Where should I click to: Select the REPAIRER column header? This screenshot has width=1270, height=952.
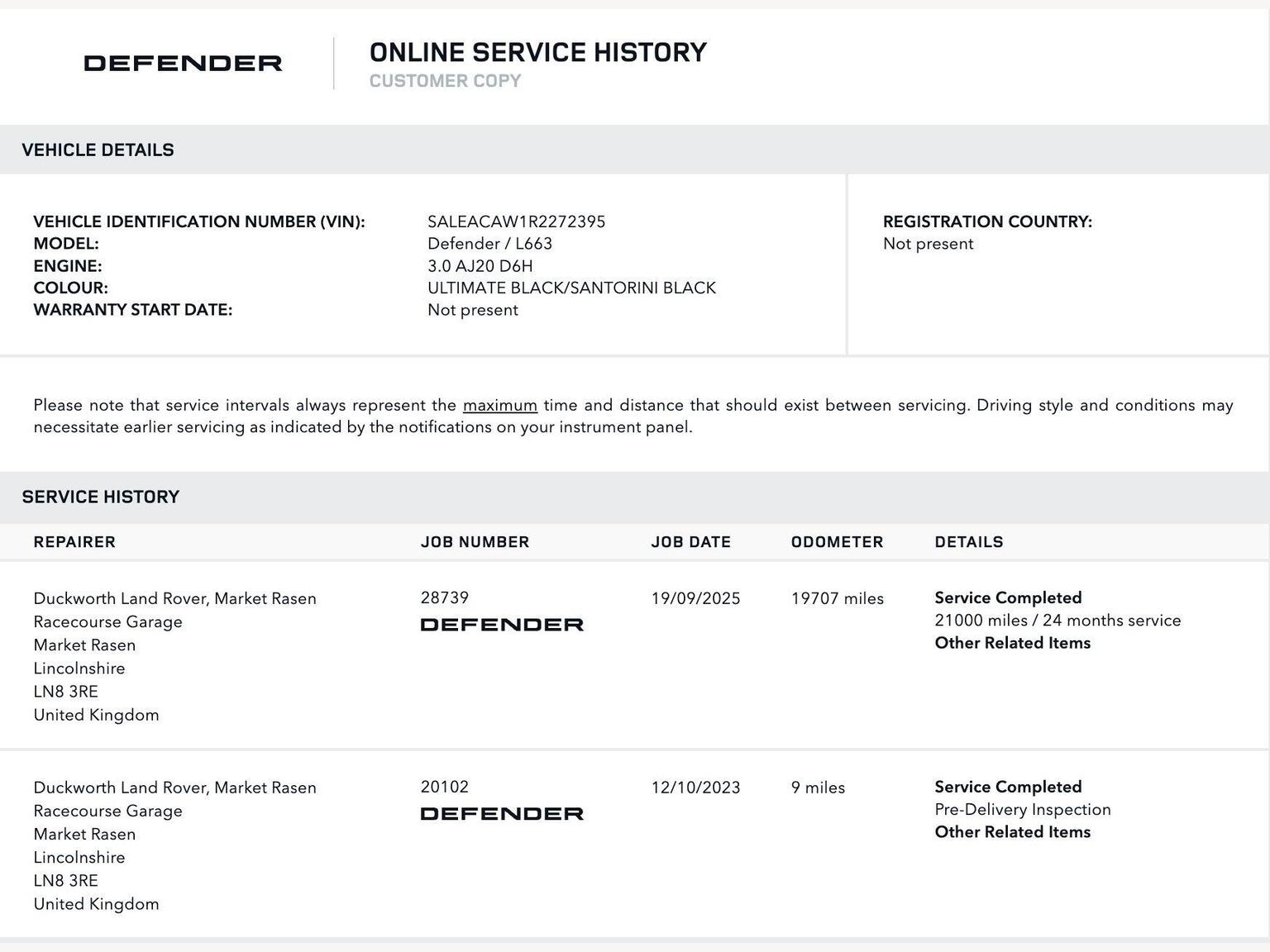(x=74, y=542)
